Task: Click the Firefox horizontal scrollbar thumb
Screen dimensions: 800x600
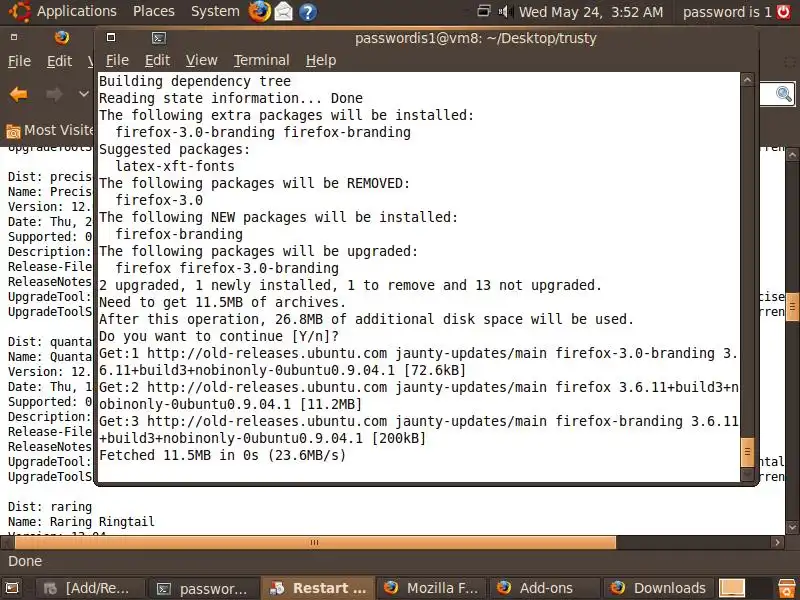Action: pyautogui.click(x=315, y=542)
